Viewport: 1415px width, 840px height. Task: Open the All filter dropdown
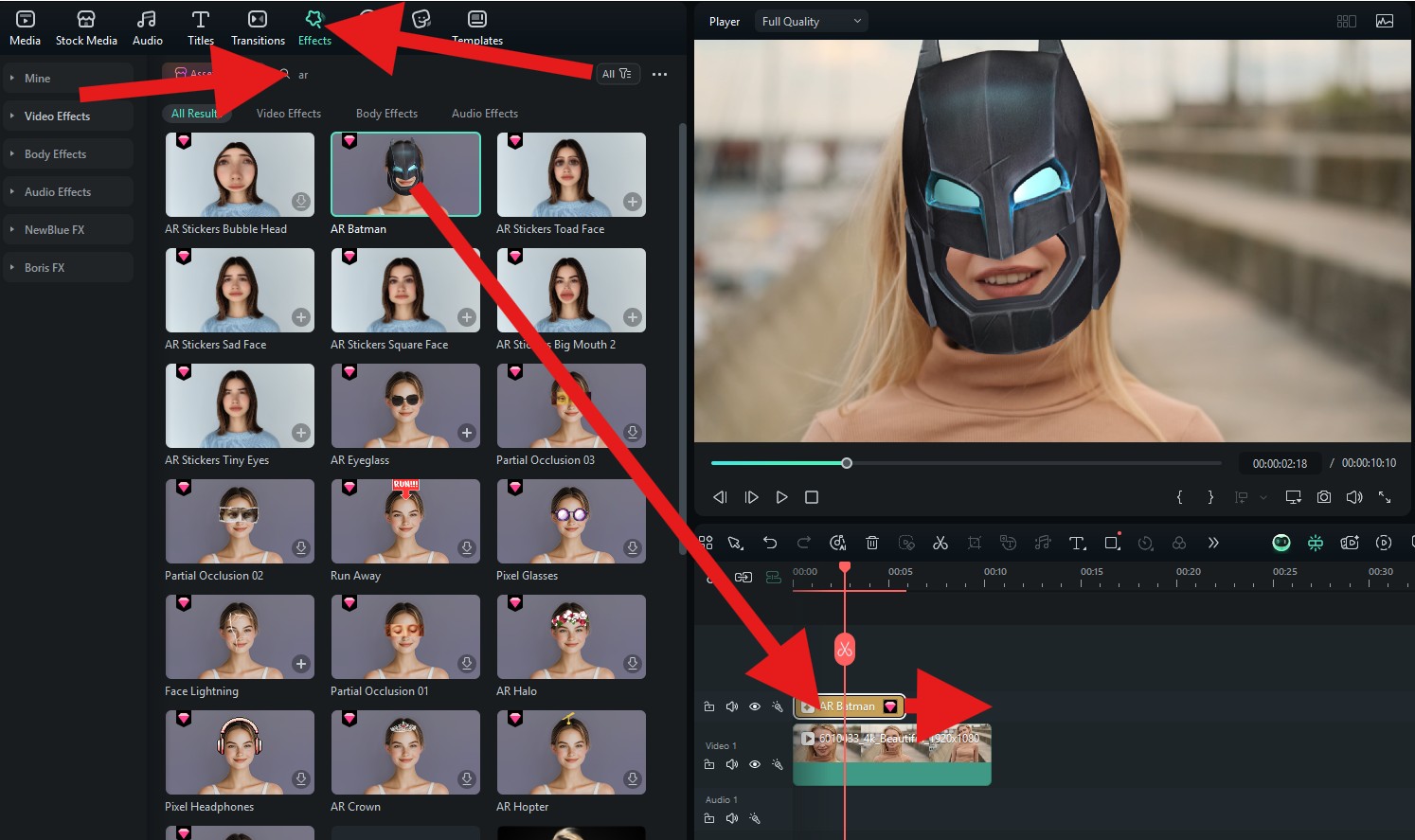pos(617,74)
